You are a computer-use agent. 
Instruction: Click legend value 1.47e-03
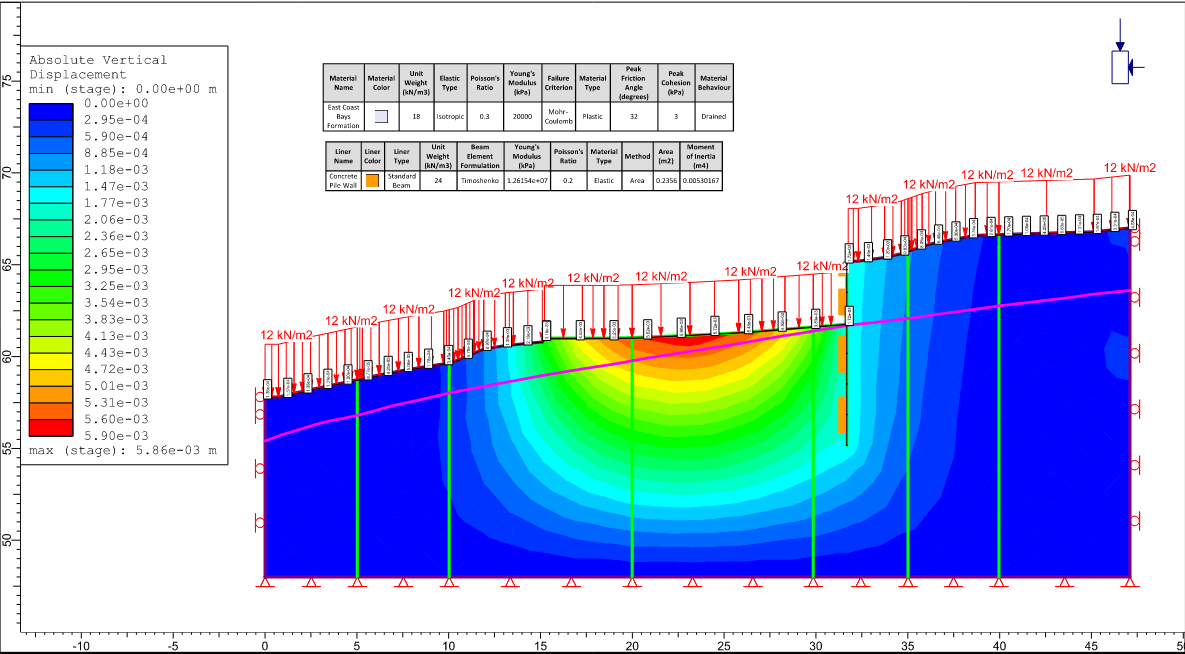click(116, 186)
